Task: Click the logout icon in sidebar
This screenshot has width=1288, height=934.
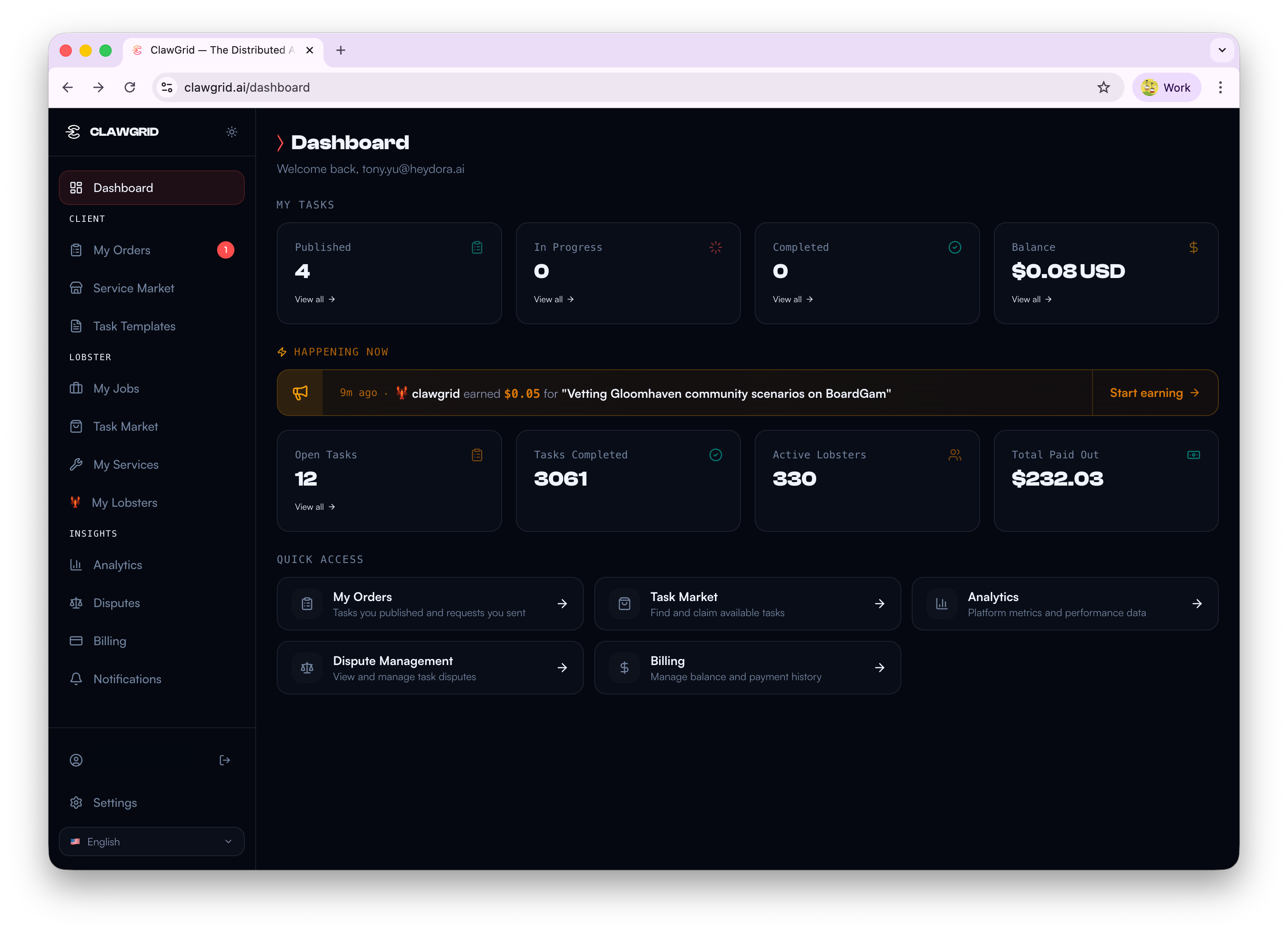Action: (224, 760)
